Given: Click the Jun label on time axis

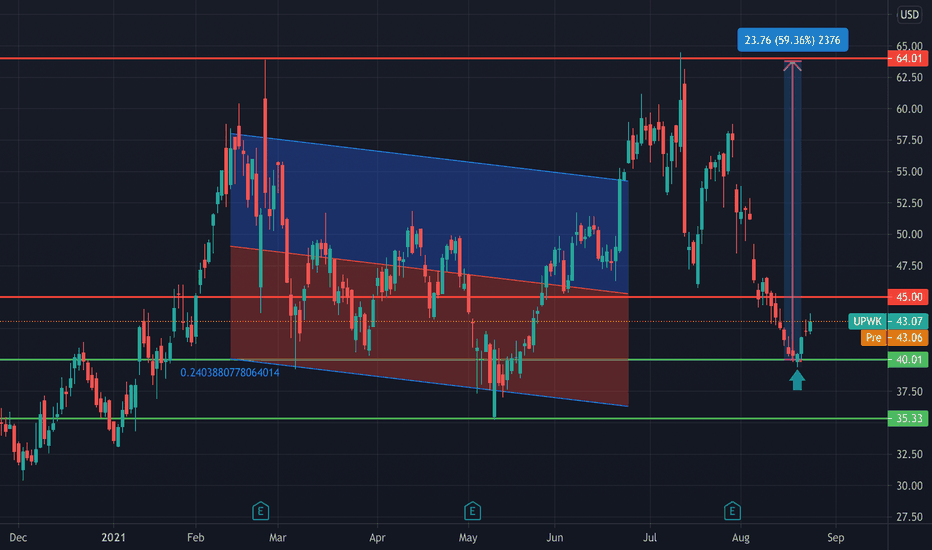Looking at the screenshot, I should [554, 538].
